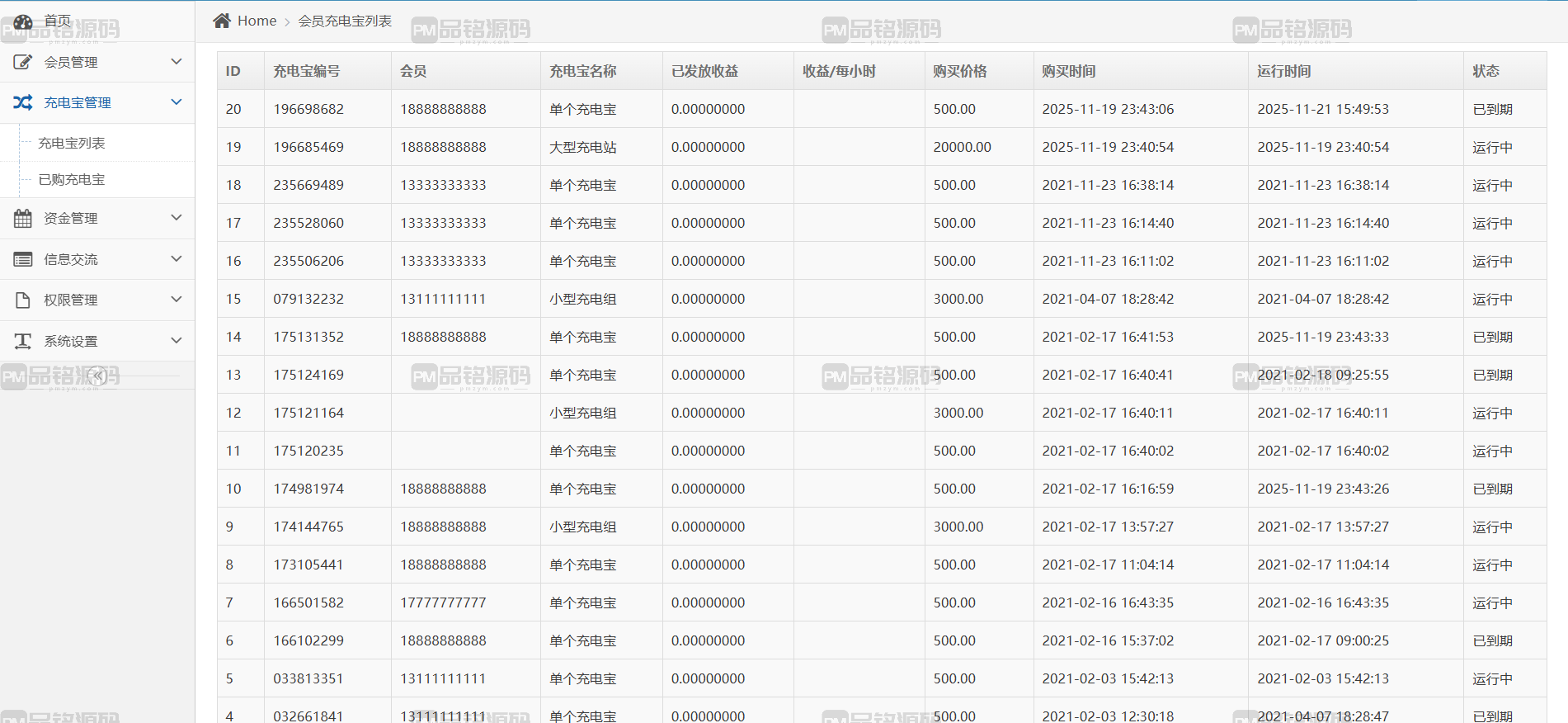Click run time 2021-02-18 09:25:55
The width and height of the screenshot is (1568, 723).
tap(1323, 375)
